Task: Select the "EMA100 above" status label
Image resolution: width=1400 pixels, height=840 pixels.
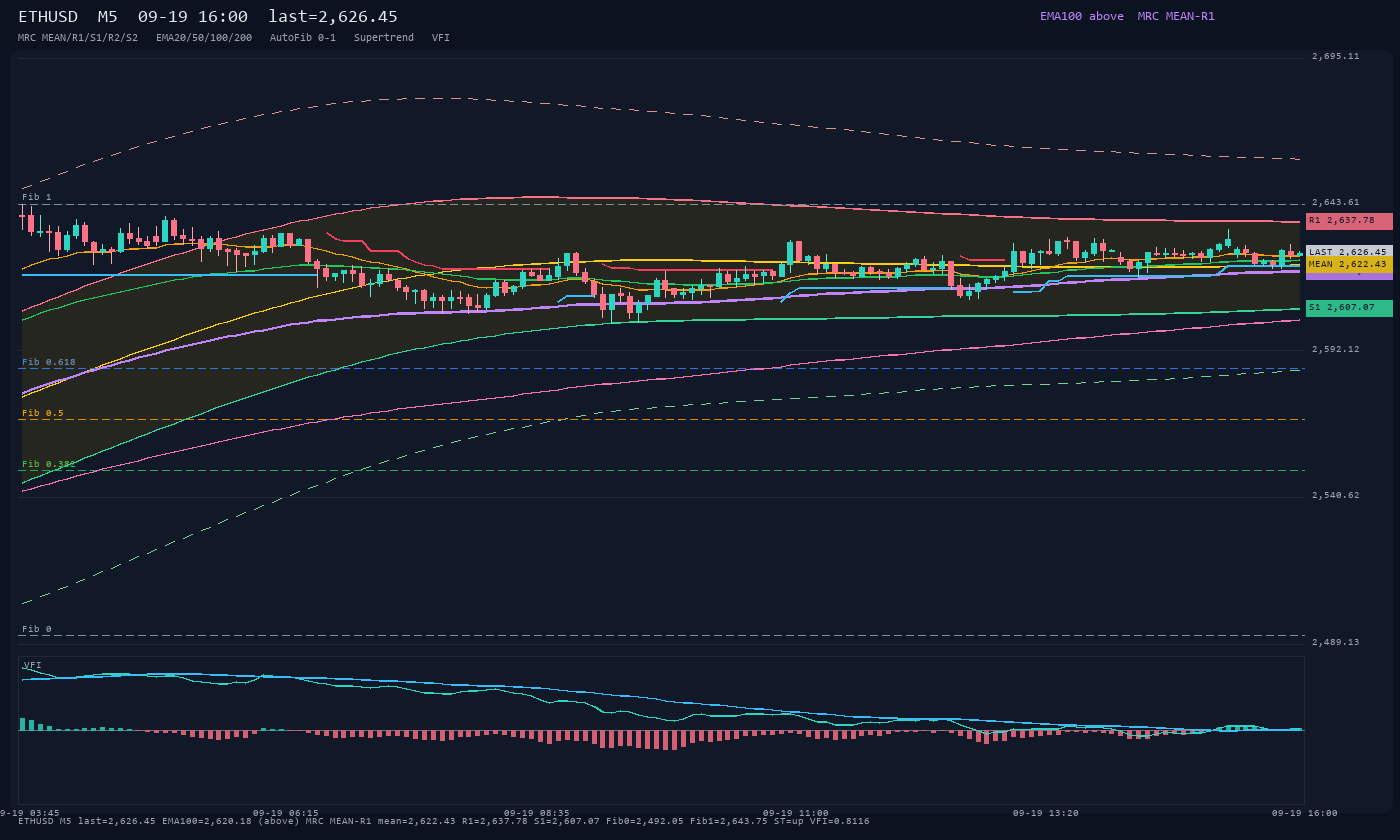Action: point(1081,16)
